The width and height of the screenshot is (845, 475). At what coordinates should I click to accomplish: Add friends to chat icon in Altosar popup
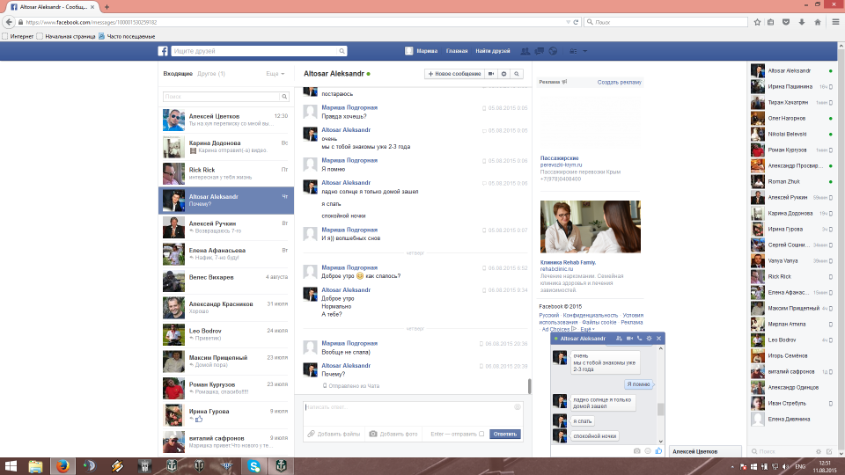(x=619, y=339)
